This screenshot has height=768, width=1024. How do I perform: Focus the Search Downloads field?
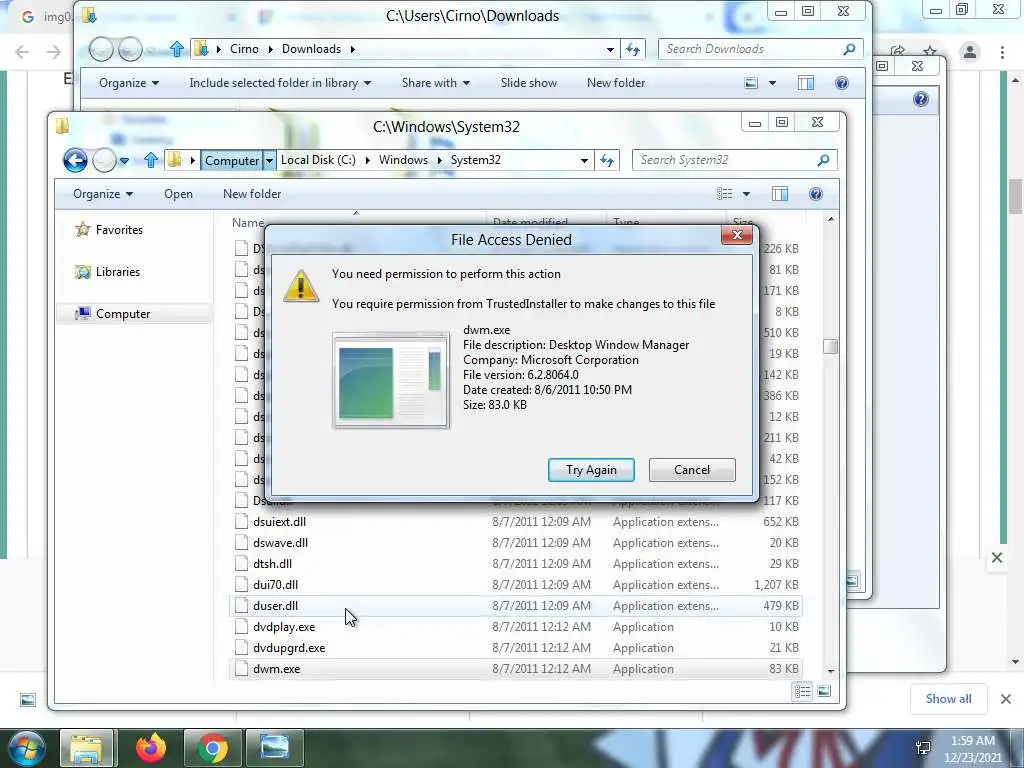[x=760, y=49]
